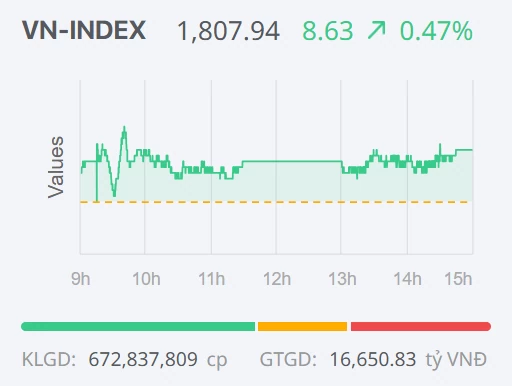The width and height of the screenshot is (512, 386).
Task: Click the 0.47% percentage change
Action: click(436, 31)
